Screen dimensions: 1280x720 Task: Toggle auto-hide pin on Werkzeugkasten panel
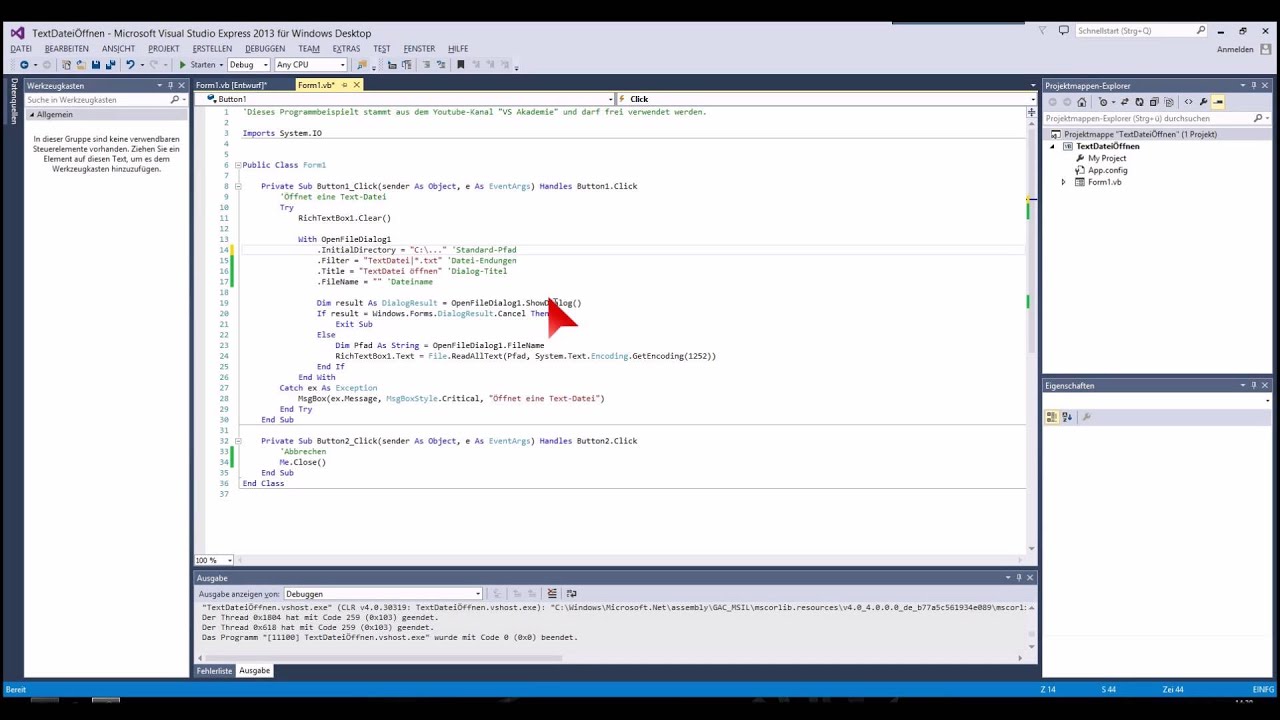tap(170, 86)
